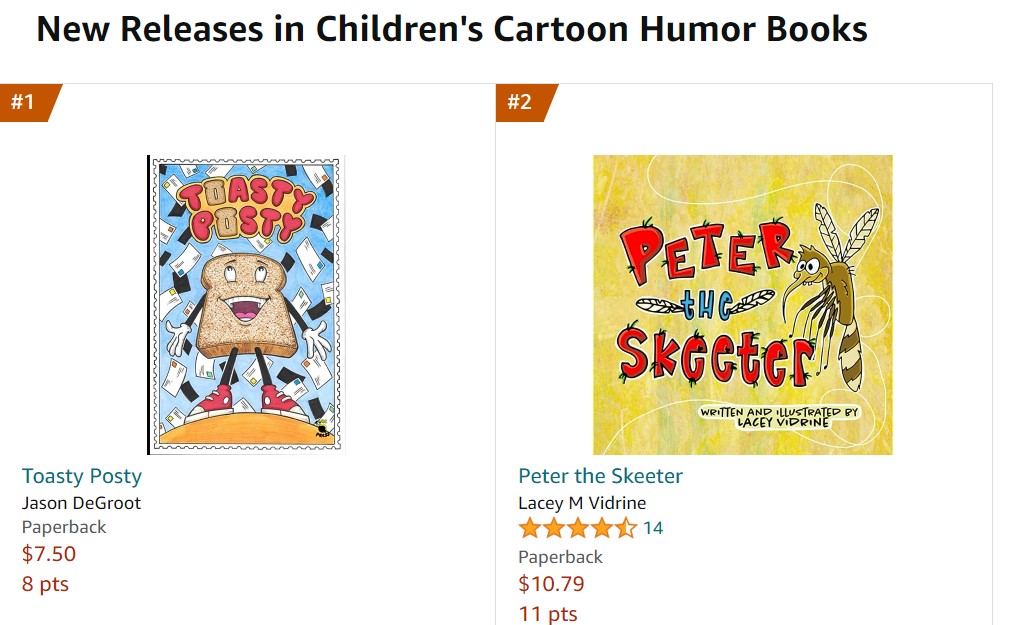Select author Lacey M Vidrine

click(582, 503)
